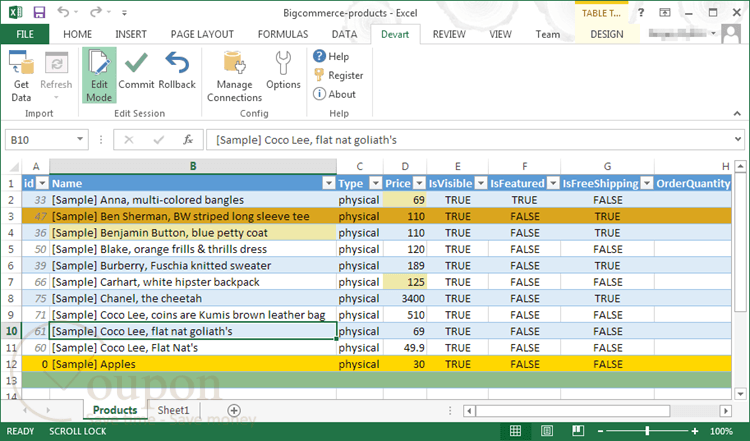Click the Register key icon

click(319, 75)
